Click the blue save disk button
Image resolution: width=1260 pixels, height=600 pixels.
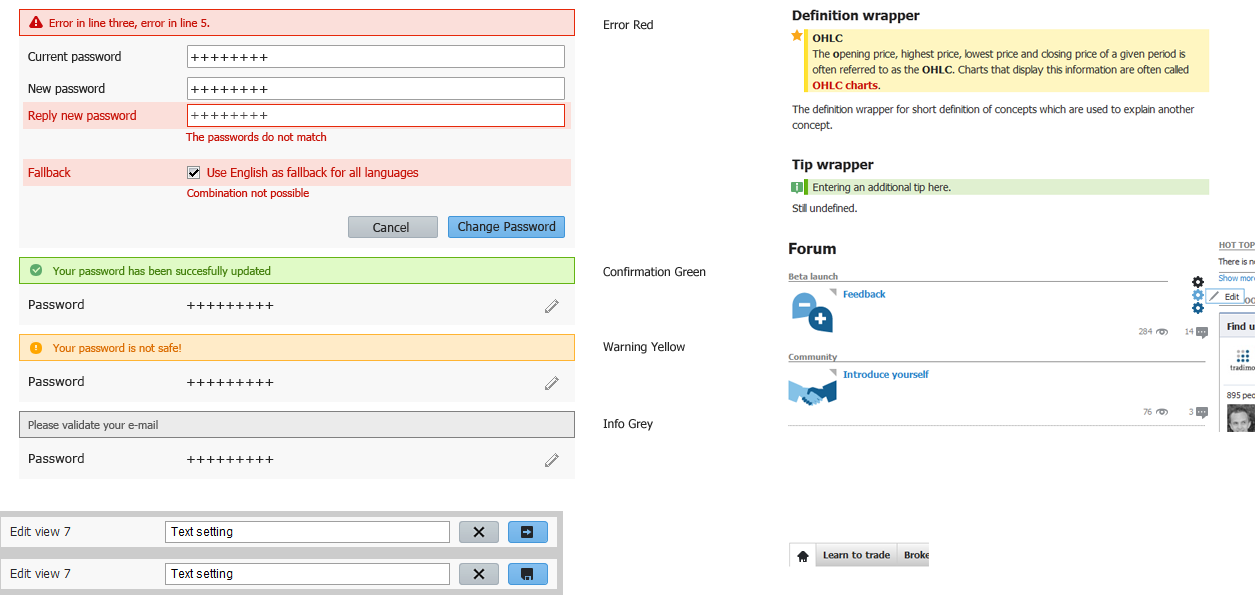tap(527, 574)
